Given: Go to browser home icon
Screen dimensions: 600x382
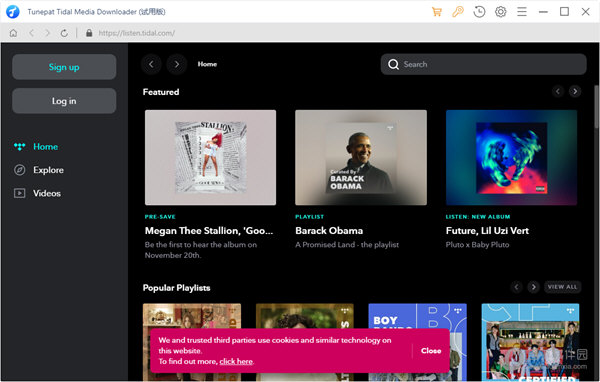Looking at the screenshot, I should click(13, 33).
